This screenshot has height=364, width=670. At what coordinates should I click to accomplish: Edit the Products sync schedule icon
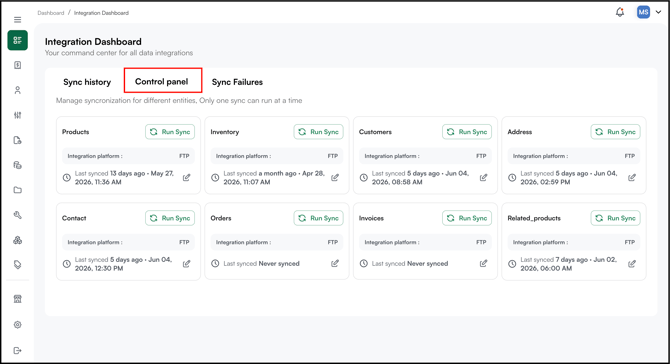(187, 177)
